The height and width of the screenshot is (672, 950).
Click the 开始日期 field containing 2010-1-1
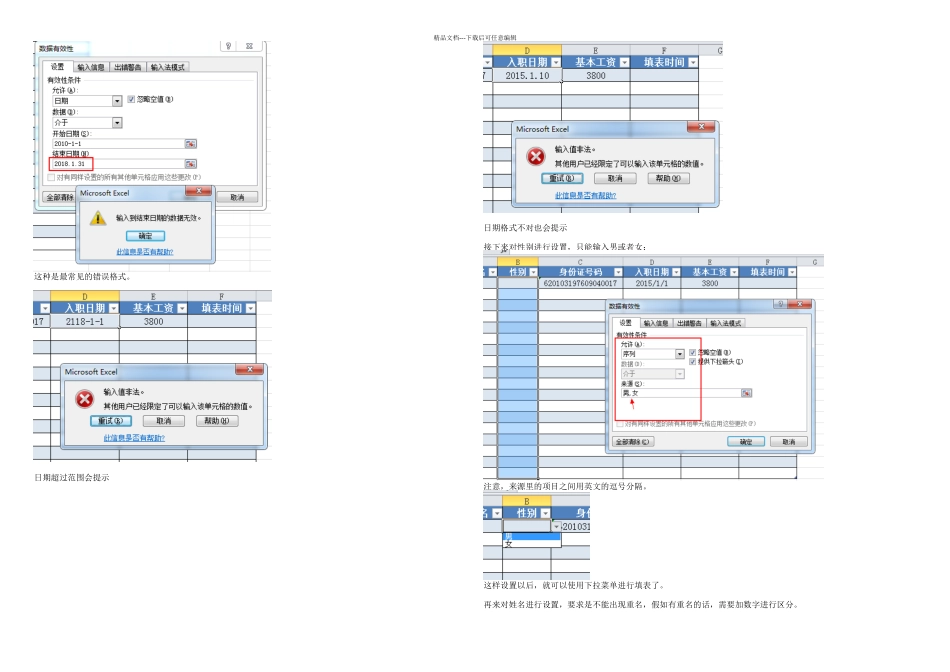118,144
